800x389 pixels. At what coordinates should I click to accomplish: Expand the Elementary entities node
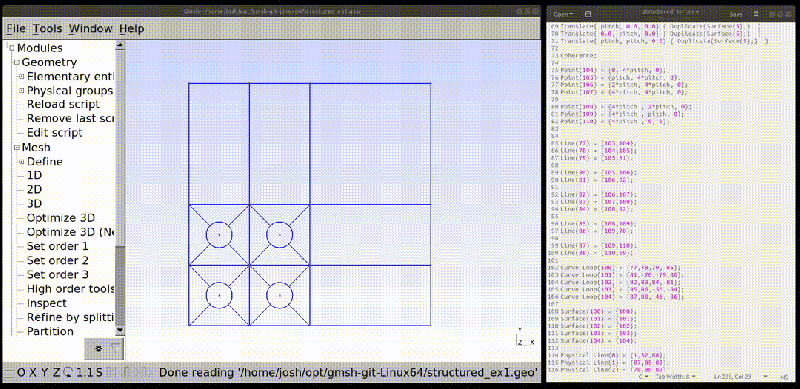tap(22, 77)
